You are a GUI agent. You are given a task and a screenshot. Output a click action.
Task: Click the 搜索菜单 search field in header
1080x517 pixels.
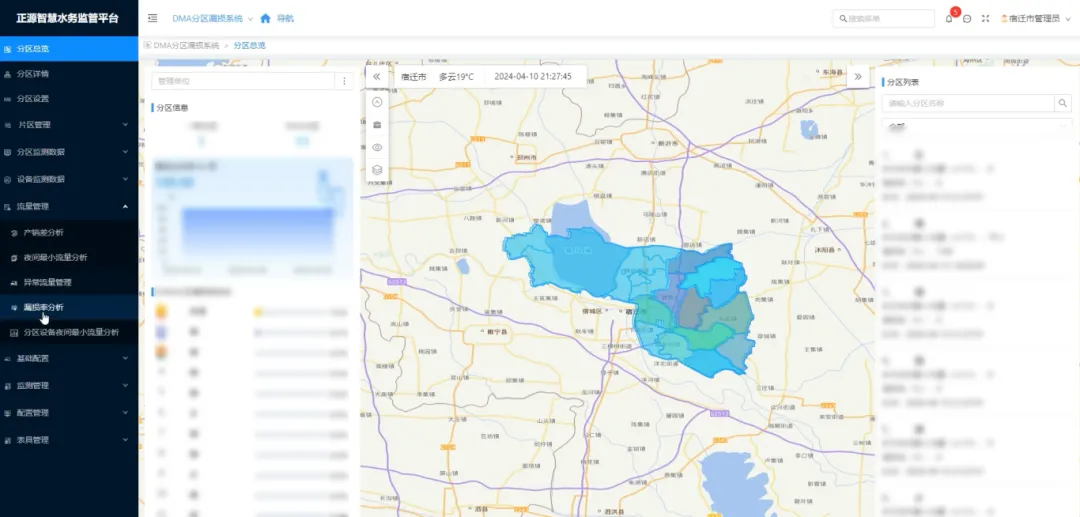[x=888, y=19]
